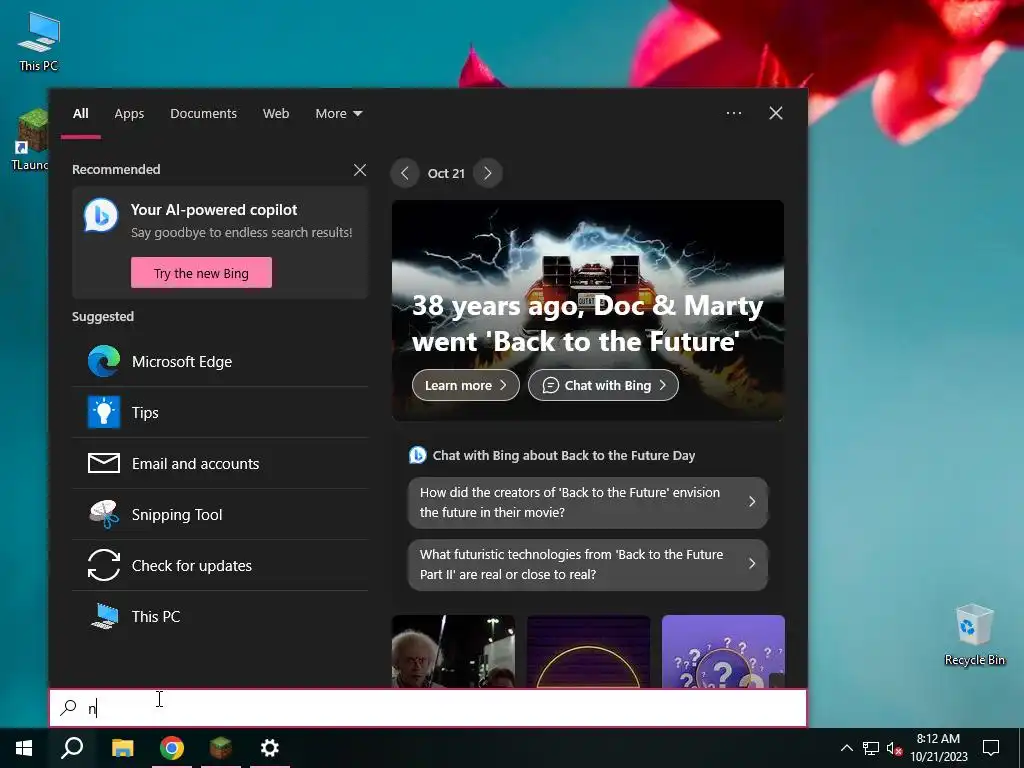Open This PC desktop shortcut
The image size is (1024, 768).
point(38,42)
